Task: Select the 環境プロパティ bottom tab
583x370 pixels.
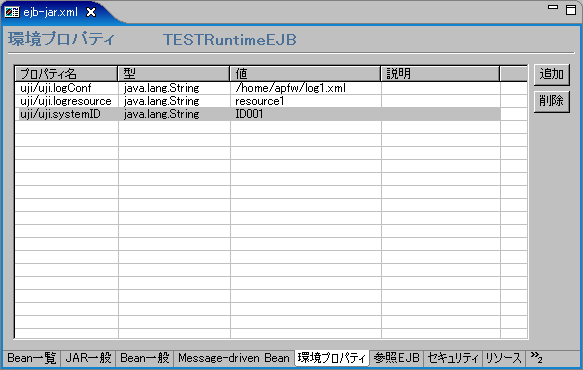Action: [332, 358]
